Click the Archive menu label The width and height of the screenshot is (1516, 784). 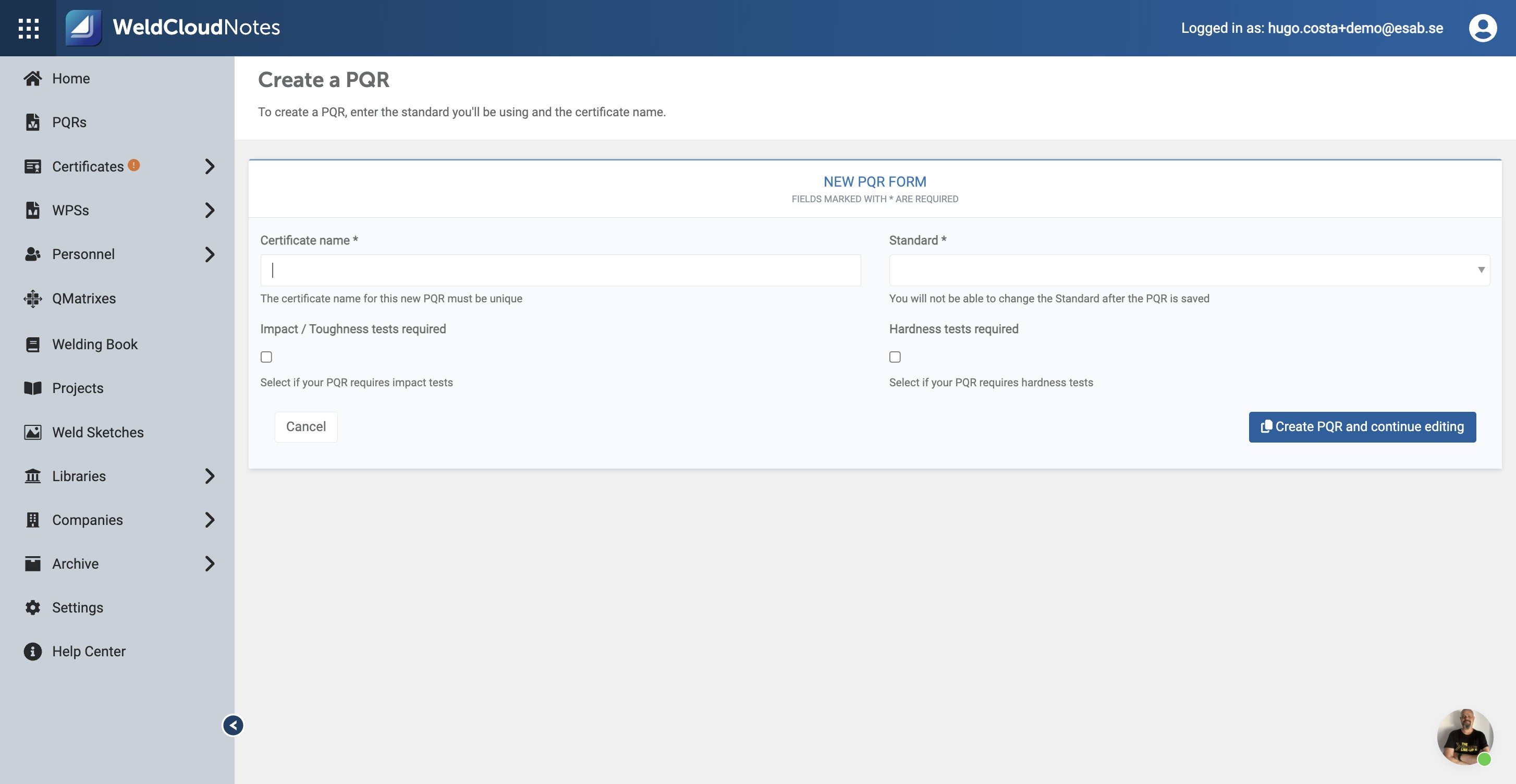point(75,563)
